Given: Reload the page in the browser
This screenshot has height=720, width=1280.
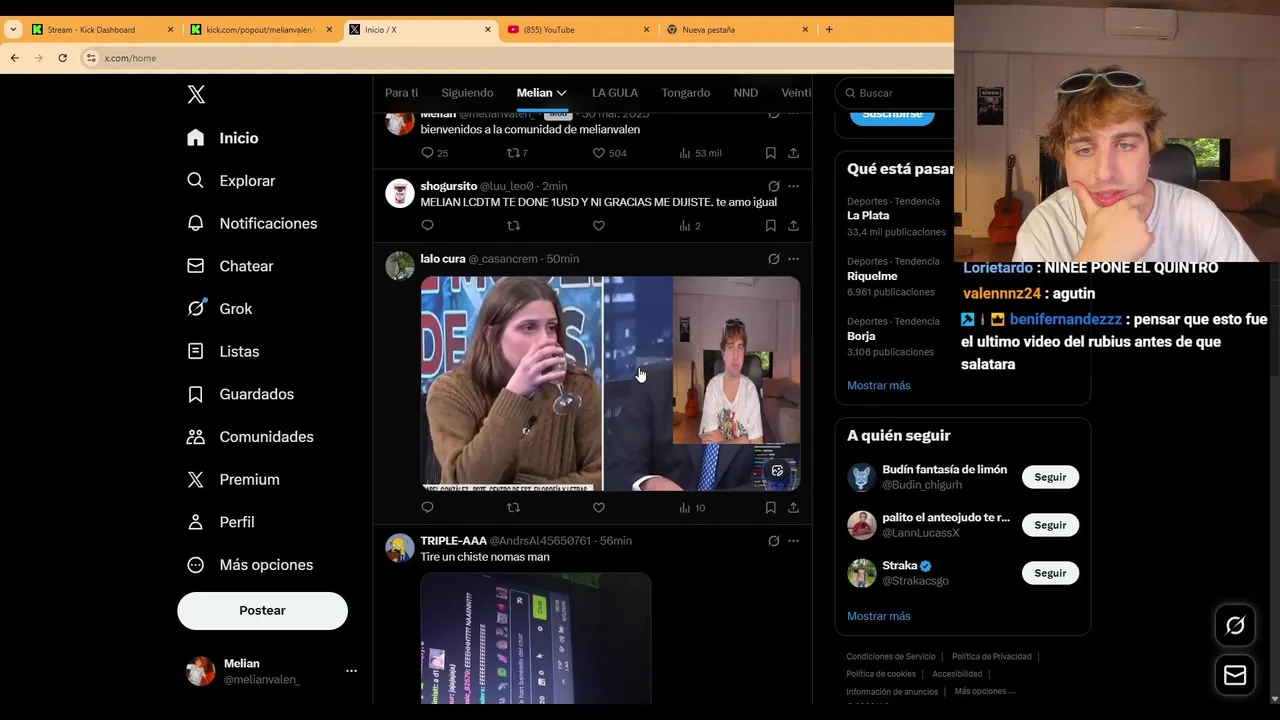Looking at the screenshot, I should click(x=62, y=58).
